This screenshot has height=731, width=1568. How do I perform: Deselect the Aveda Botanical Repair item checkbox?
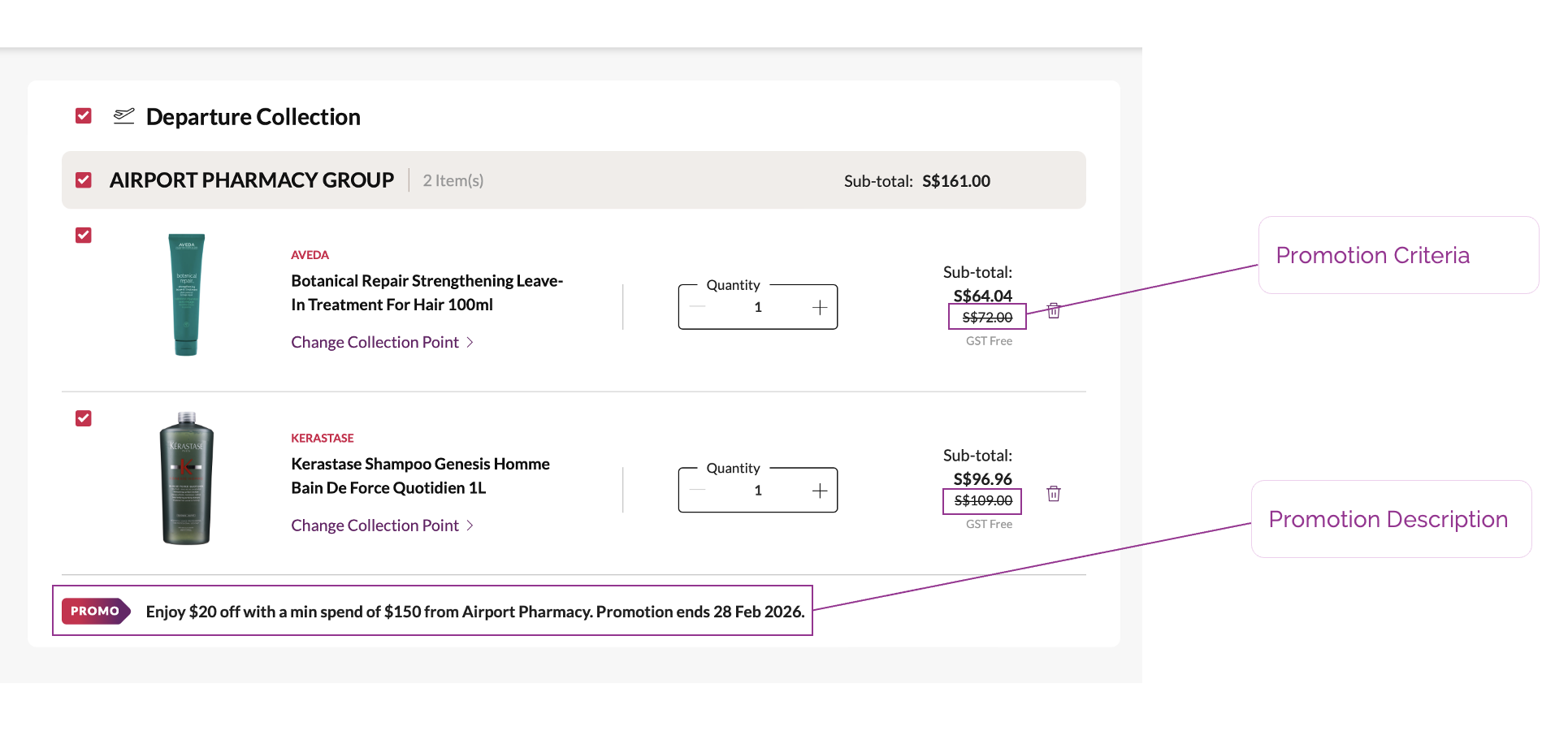click(84, 236)
